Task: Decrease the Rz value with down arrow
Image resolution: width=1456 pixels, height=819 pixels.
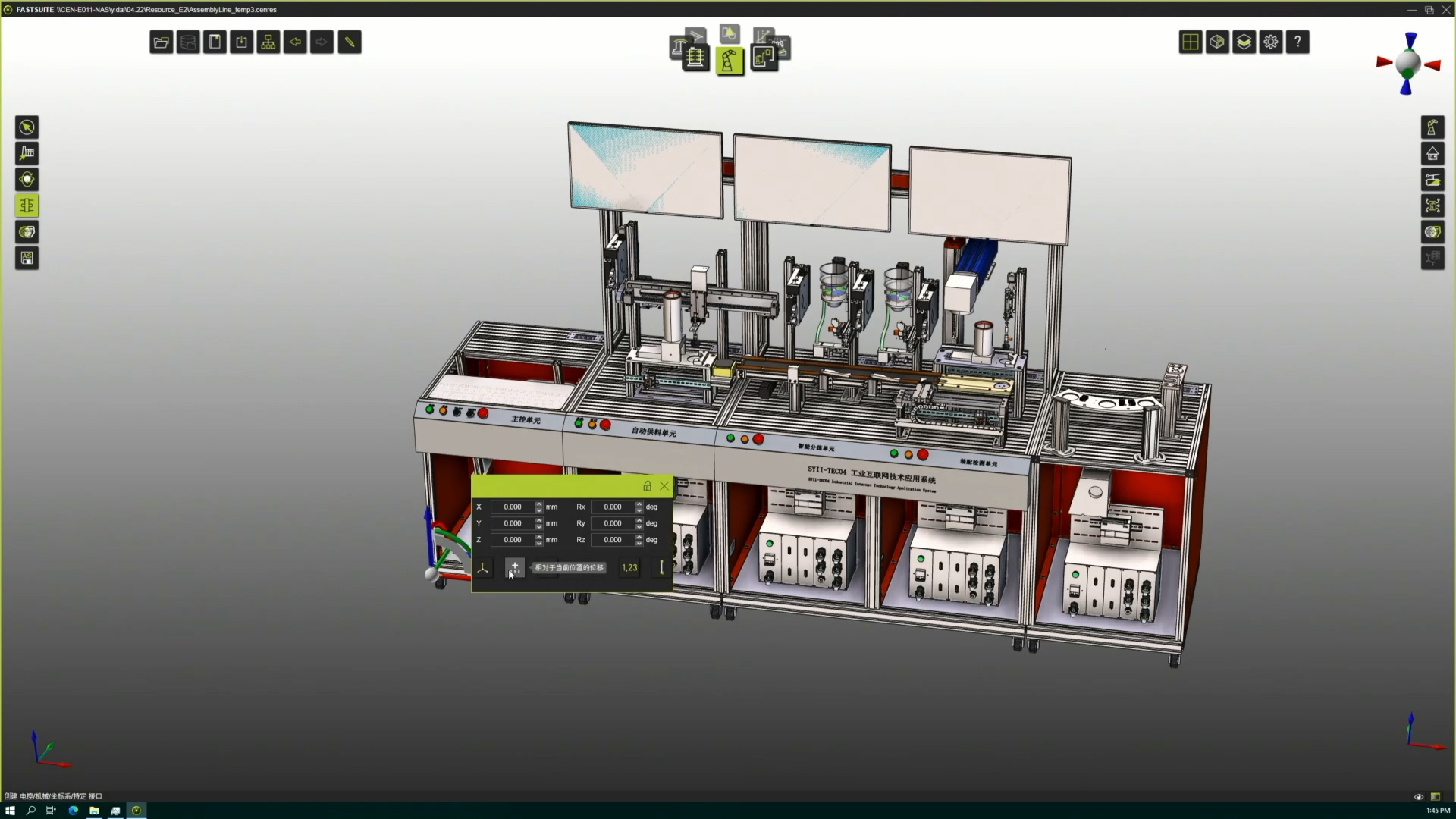Action: pyautogui.click(x=639, y=543)
